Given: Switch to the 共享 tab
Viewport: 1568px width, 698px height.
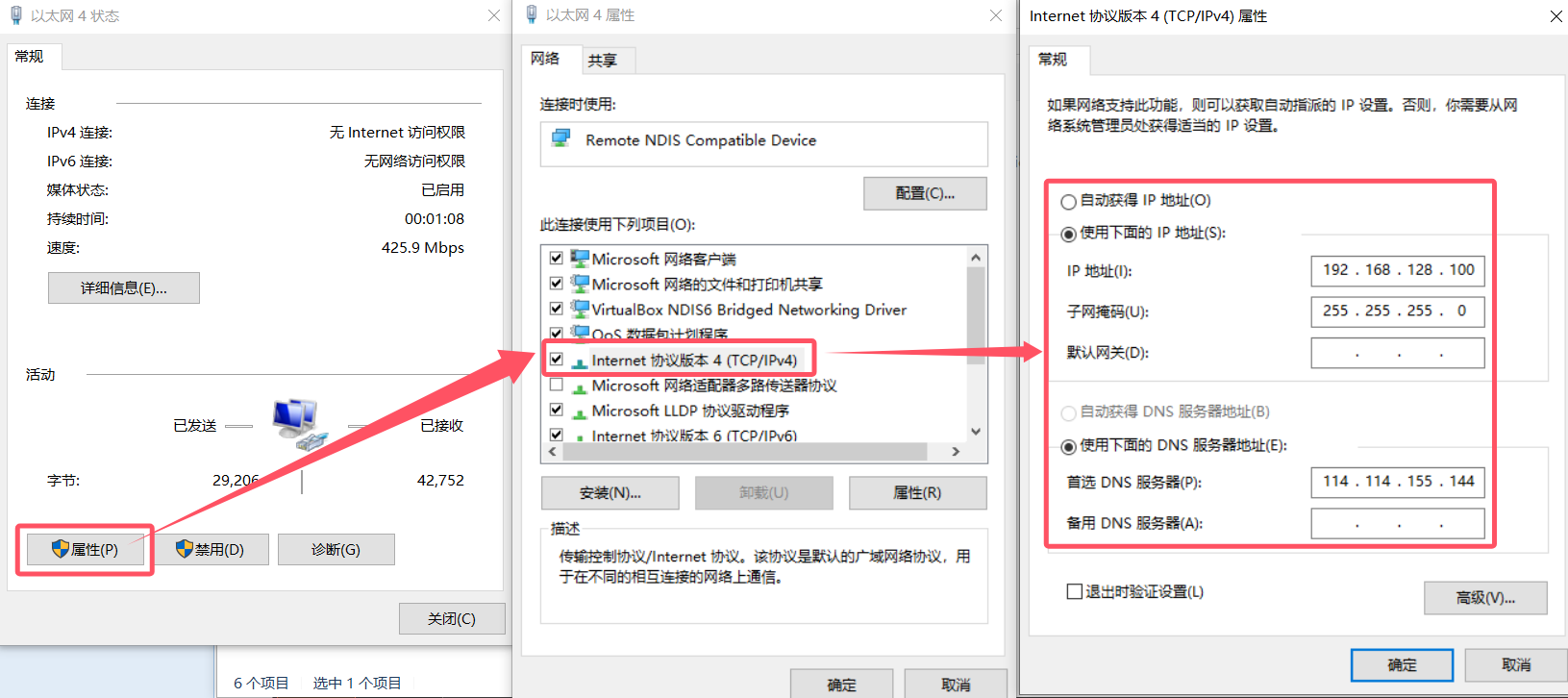Looking at the screenshot, I should (603, 61).
